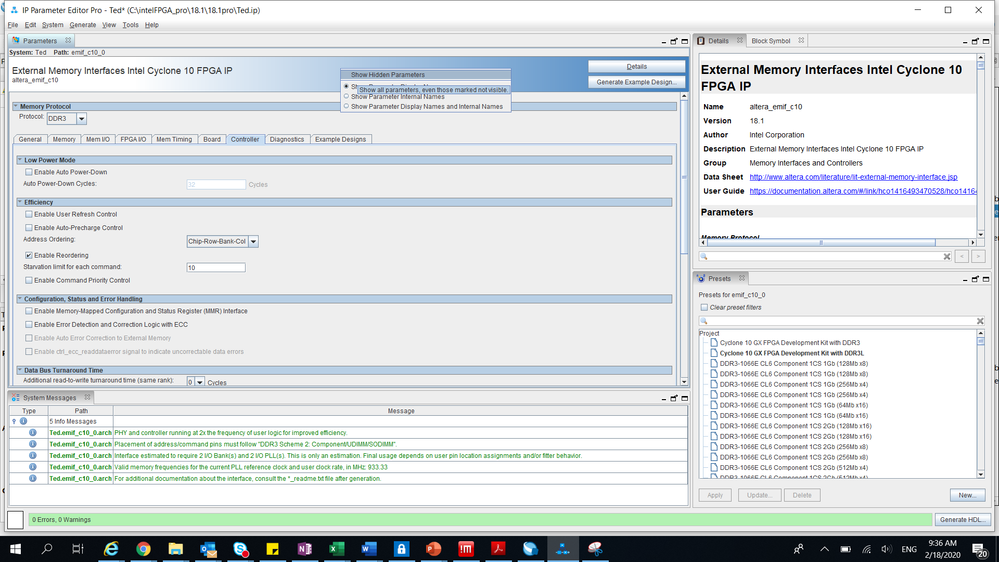Select Show Parameter Display Names and Internal Names
The image size is (999, 562).
pos(347,106)
